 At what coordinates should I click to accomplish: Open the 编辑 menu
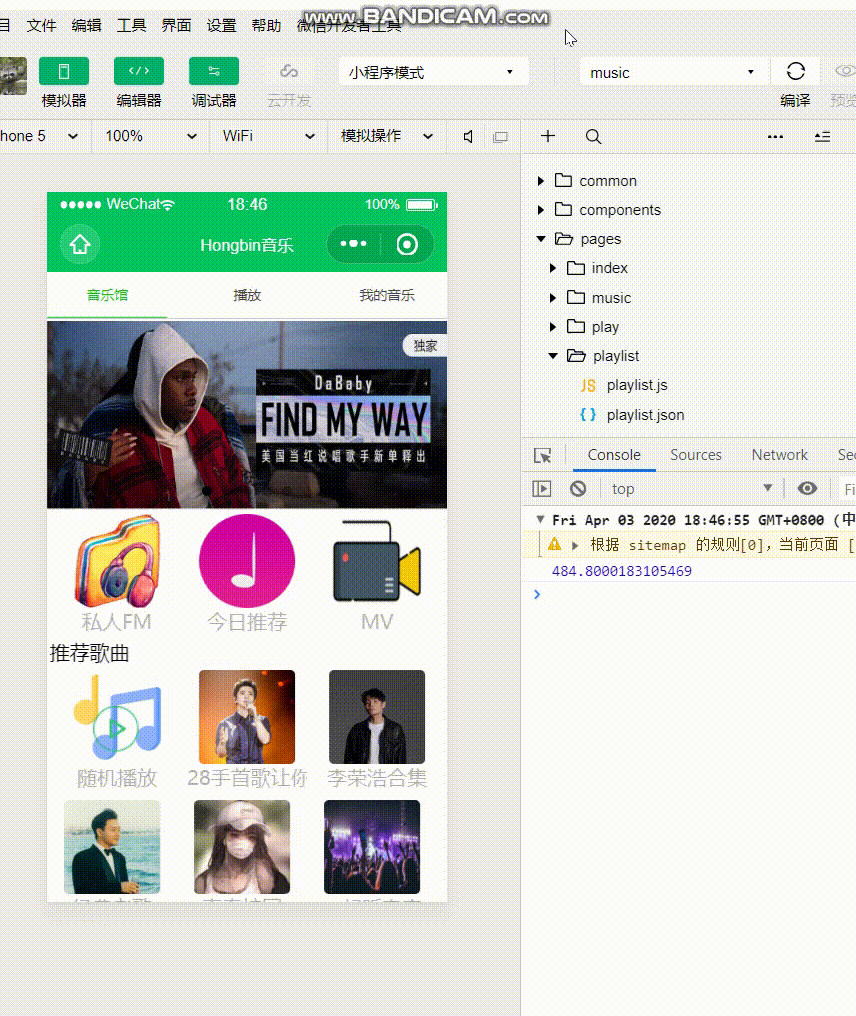point(86,25)
